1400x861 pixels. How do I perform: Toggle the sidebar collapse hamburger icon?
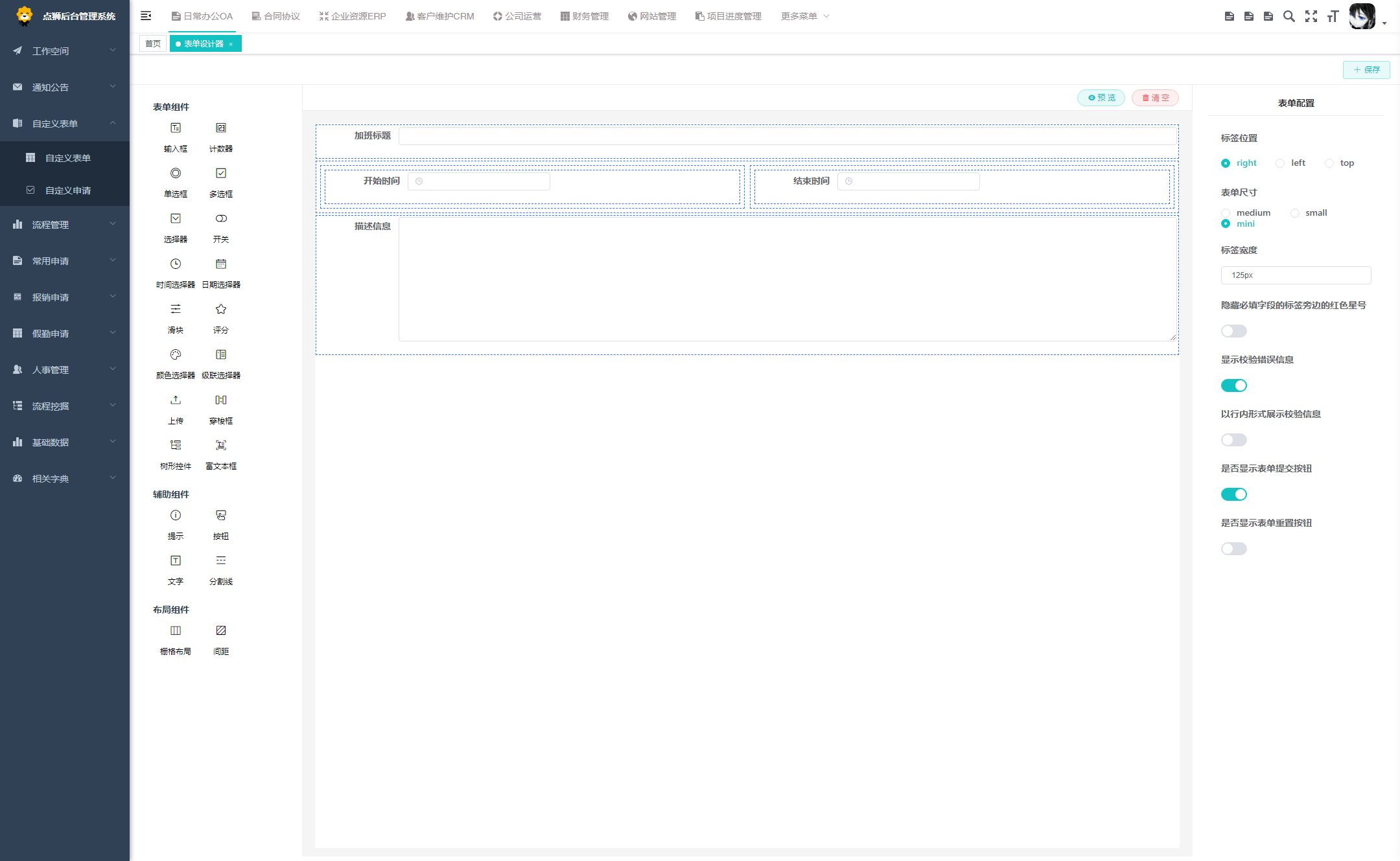146,16
